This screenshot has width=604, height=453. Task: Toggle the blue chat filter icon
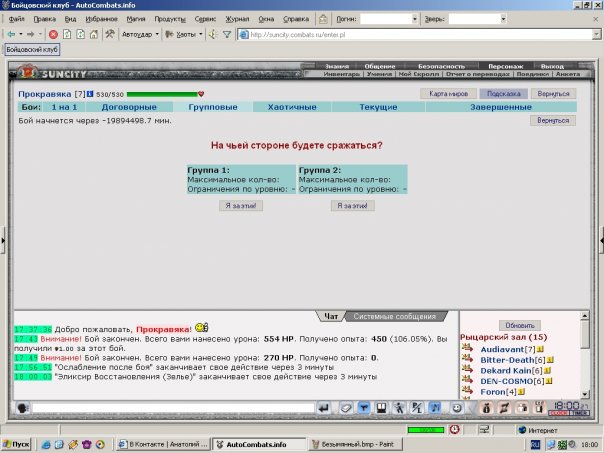(x=364, y=408)
